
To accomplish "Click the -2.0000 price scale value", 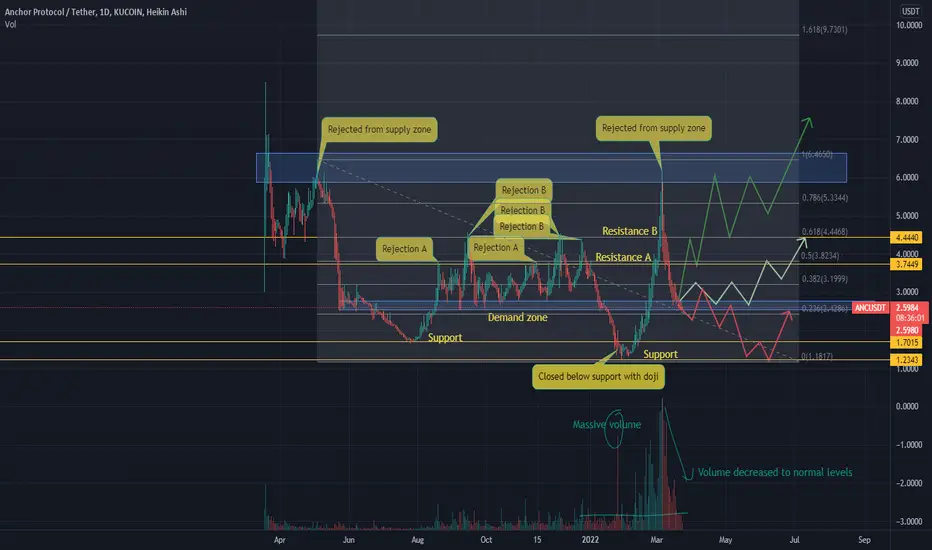I will (908, 483).
